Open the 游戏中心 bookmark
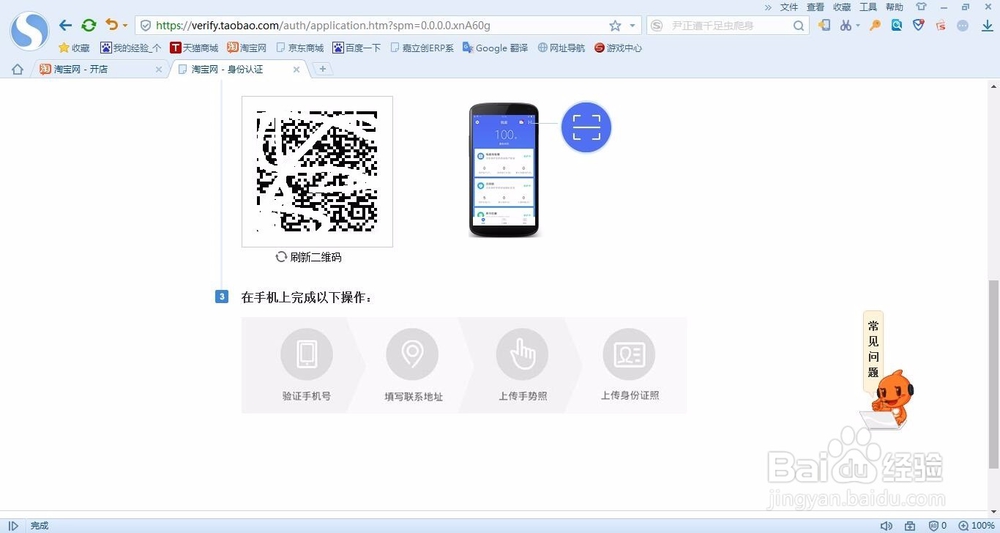 (618, 48)
